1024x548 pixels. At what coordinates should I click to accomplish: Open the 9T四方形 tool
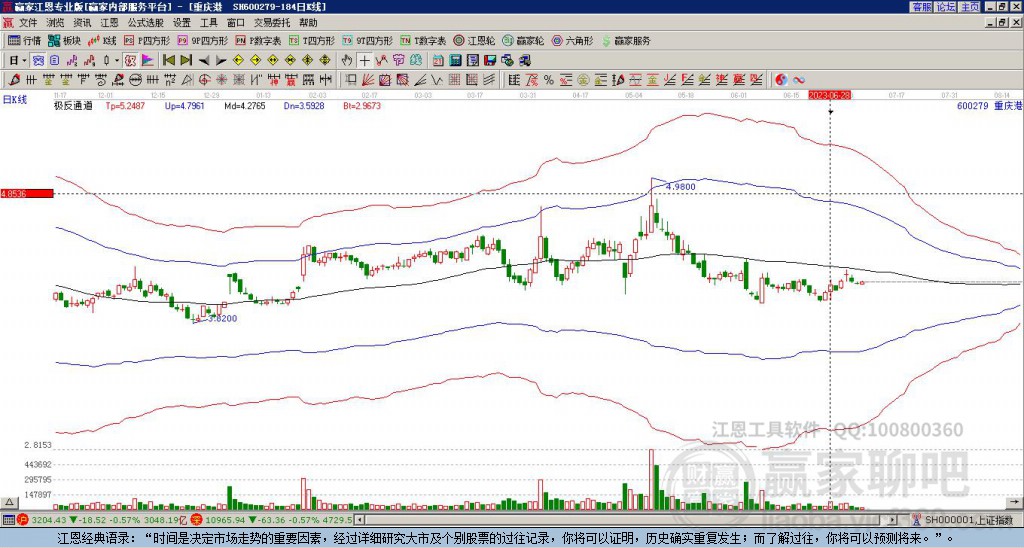368,40
